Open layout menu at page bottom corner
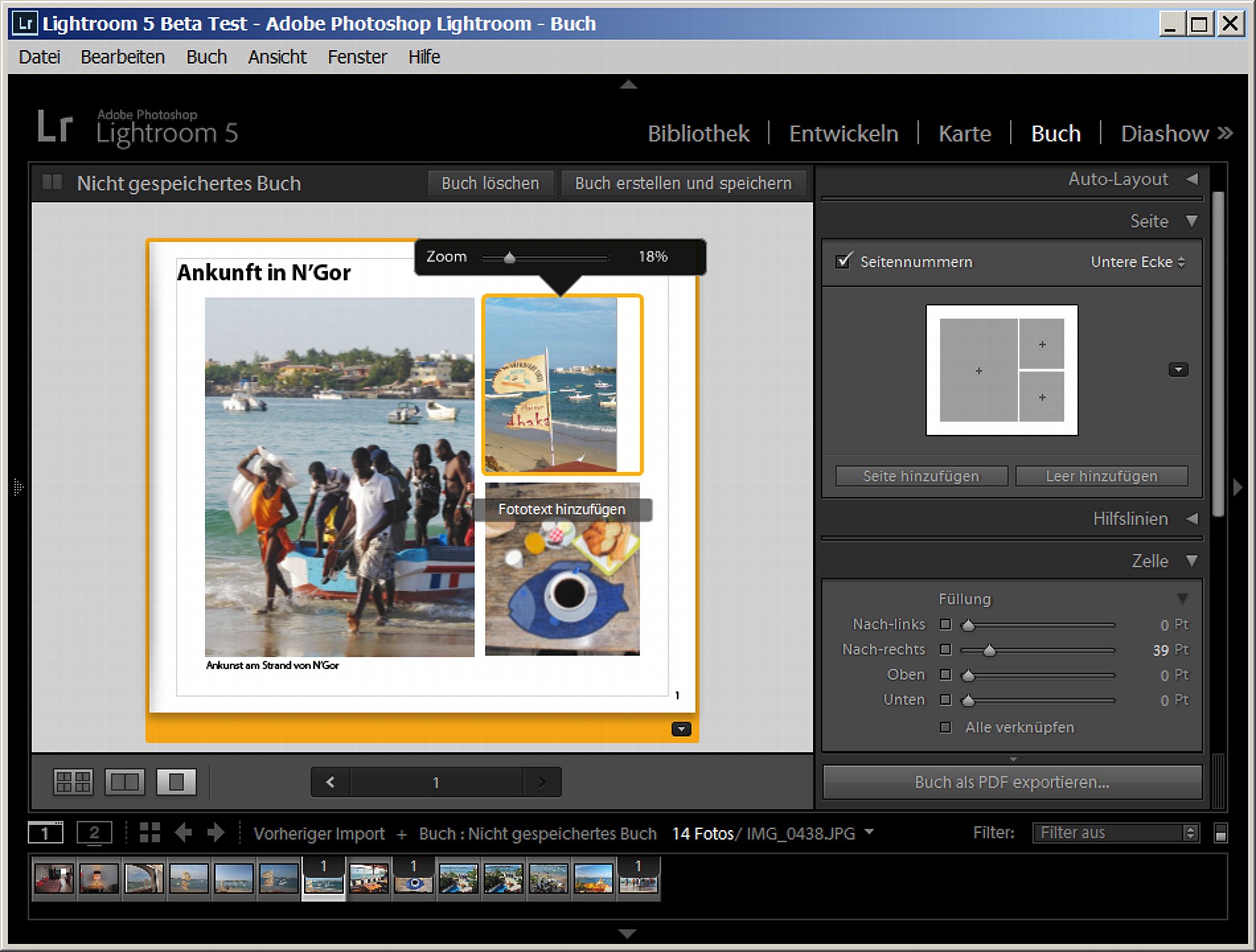The image size is (1256, 952). 681,729
